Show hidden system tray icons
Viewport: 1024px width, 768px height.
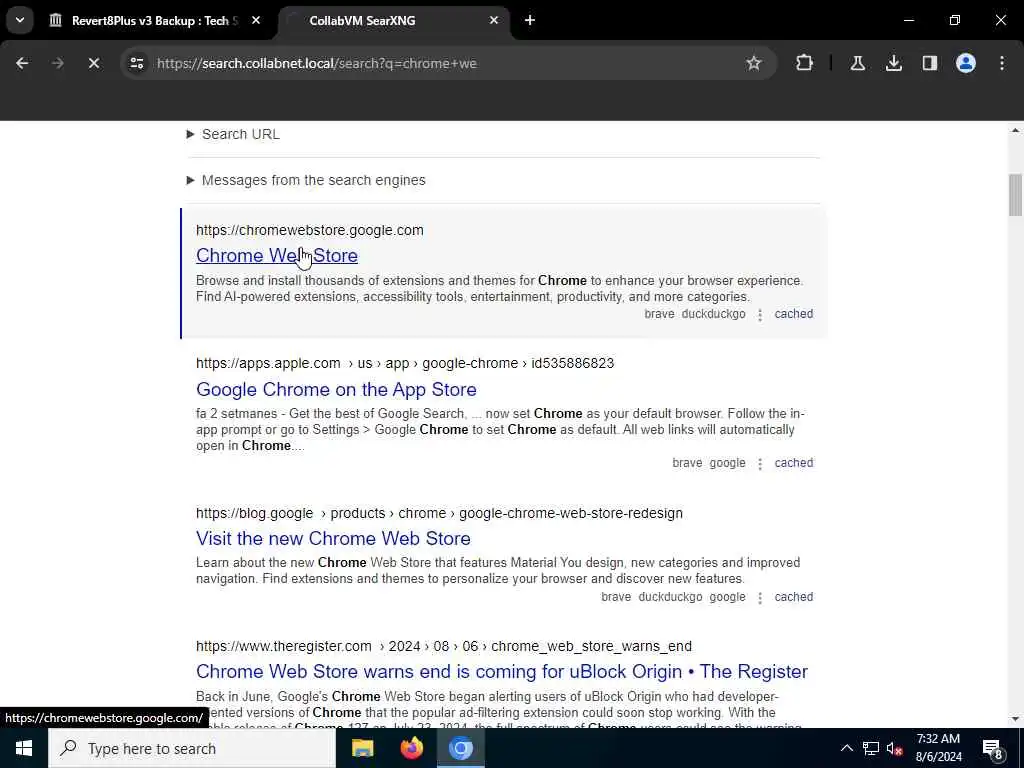point(846,748)
